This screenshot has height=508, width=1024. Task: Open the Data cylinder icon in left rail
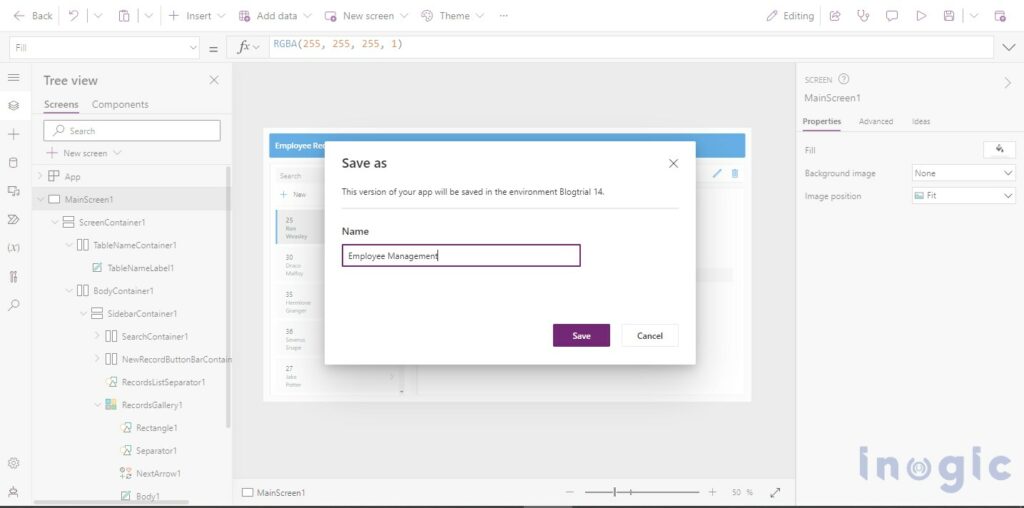[13, 163]
